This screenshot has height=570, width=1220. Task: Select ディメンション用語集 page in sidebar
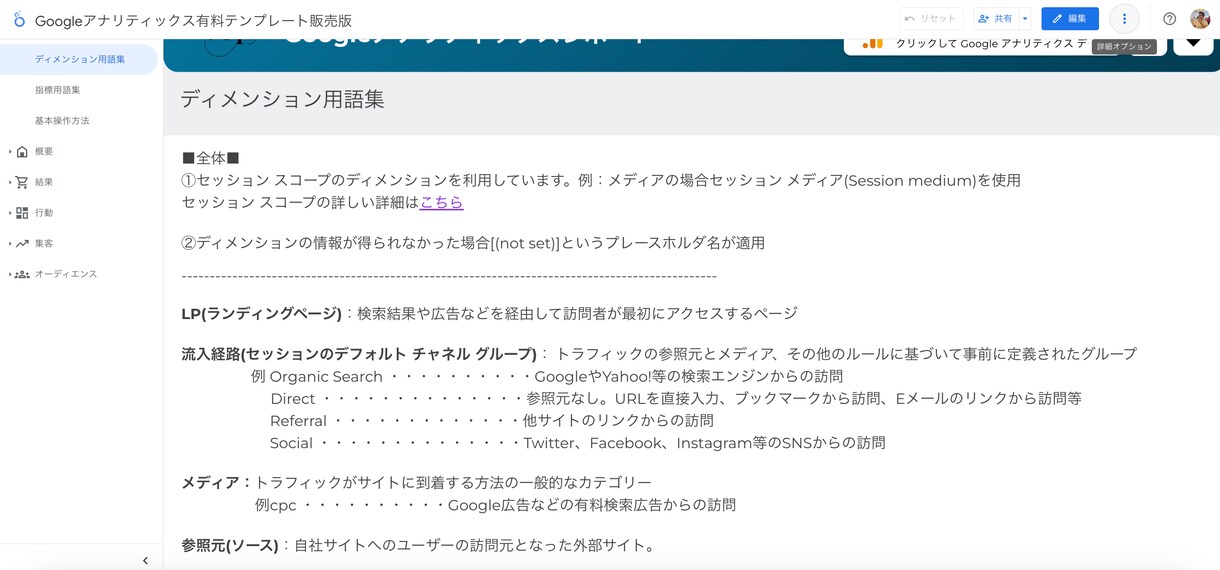[x=79, y=59]
